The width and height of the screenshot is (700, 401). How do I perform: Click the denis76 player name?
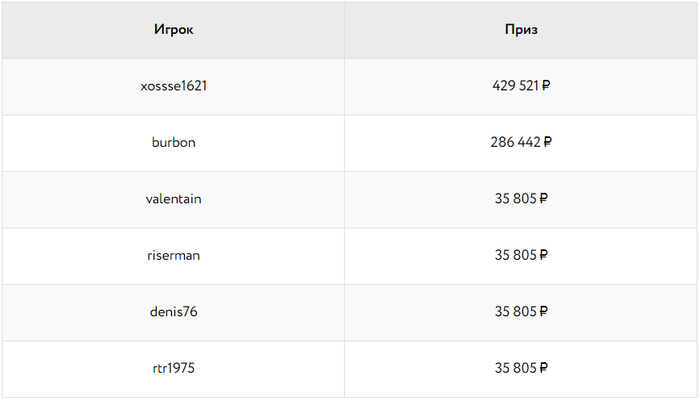(x=173, y=312)
